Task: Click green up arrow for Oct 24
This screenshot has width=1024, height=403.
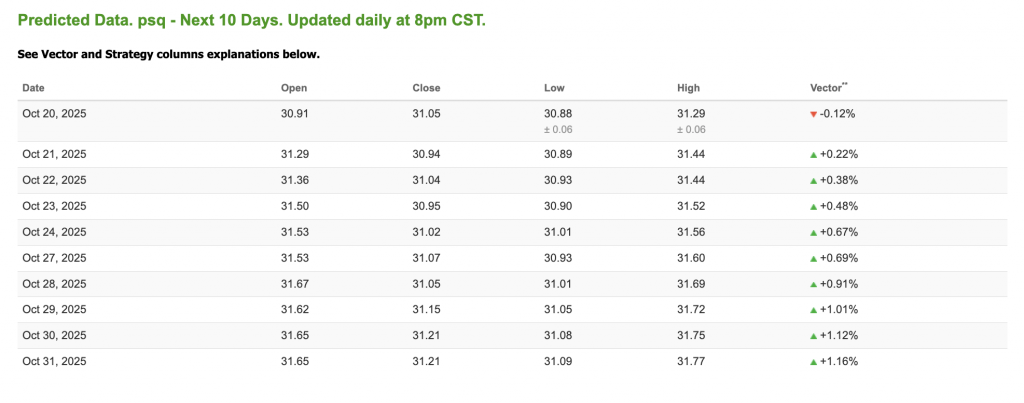Action: click(813, 232)
